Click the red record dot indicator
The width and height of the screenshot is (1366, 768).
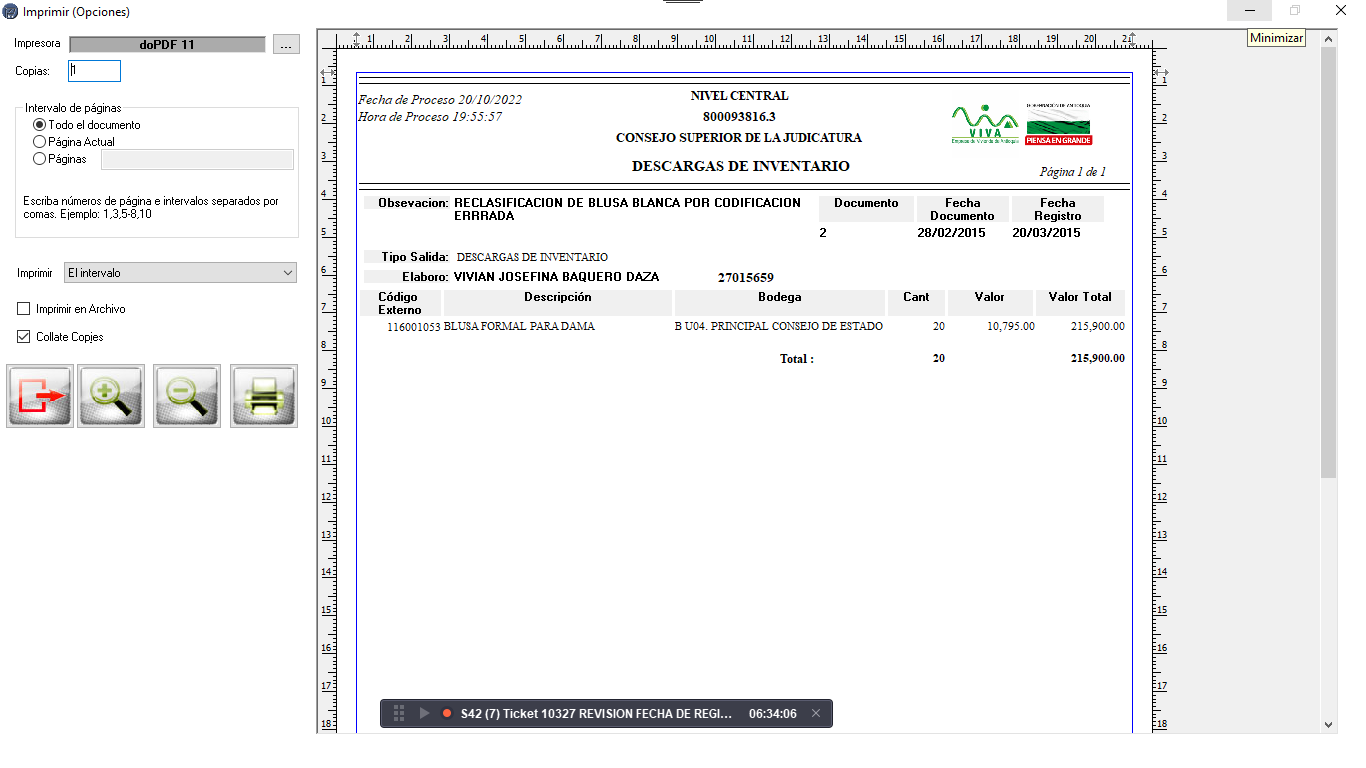447,713
